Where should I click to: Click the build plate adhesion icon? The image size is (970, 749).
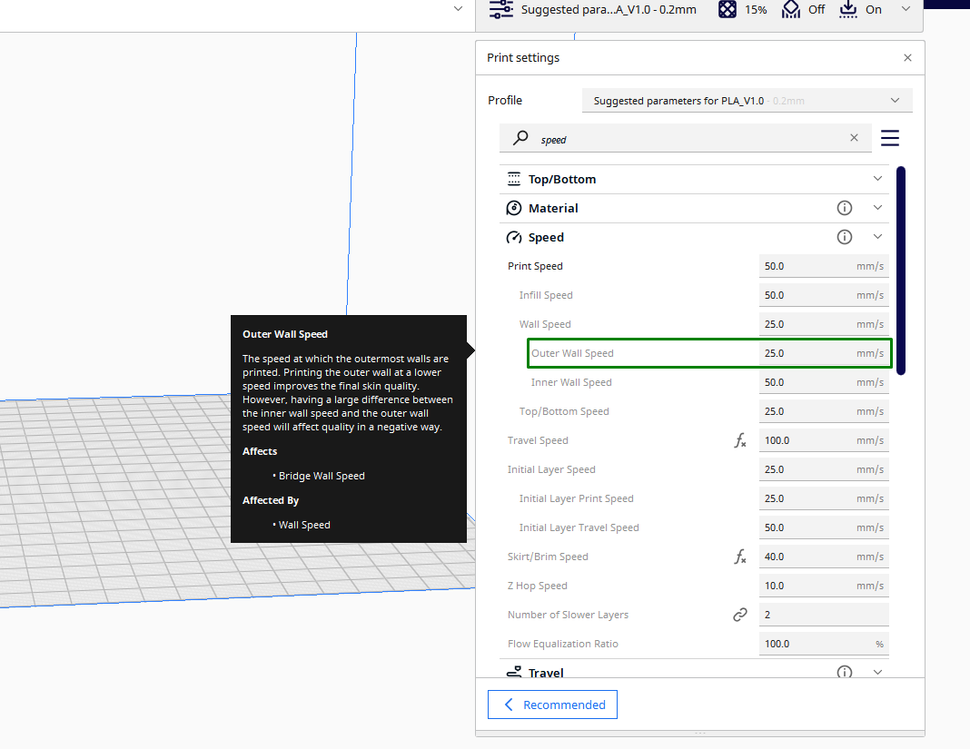click(846, 9)
